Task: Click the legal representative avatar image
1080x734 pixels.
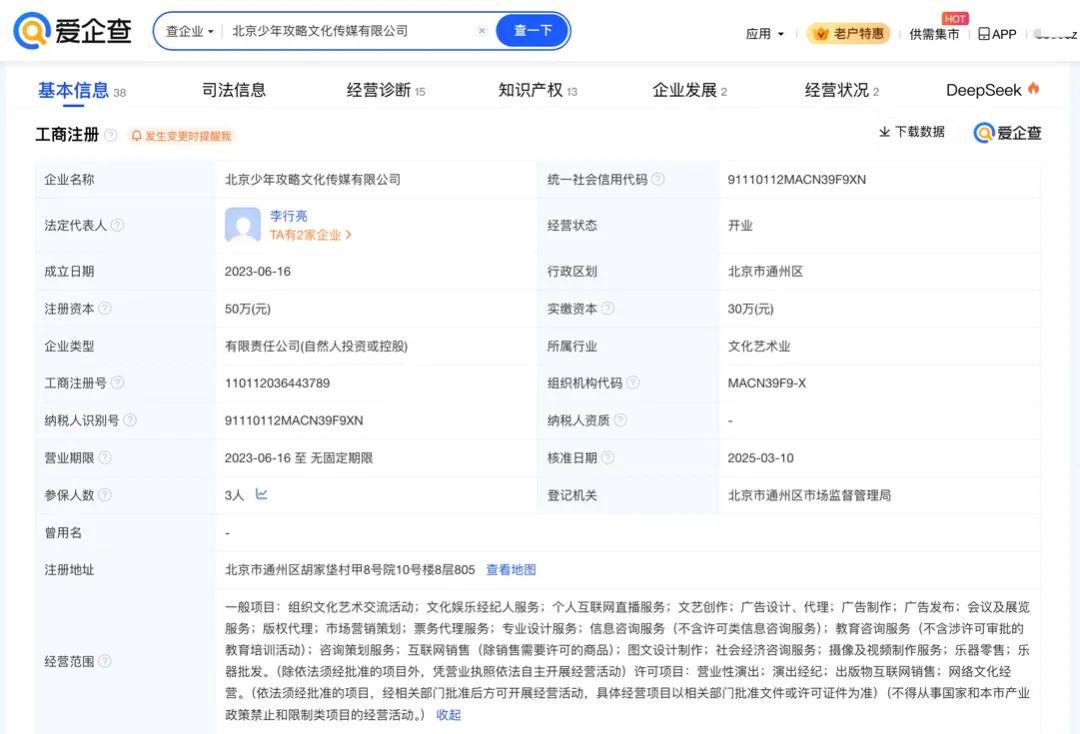Action: tap(242, 225)
